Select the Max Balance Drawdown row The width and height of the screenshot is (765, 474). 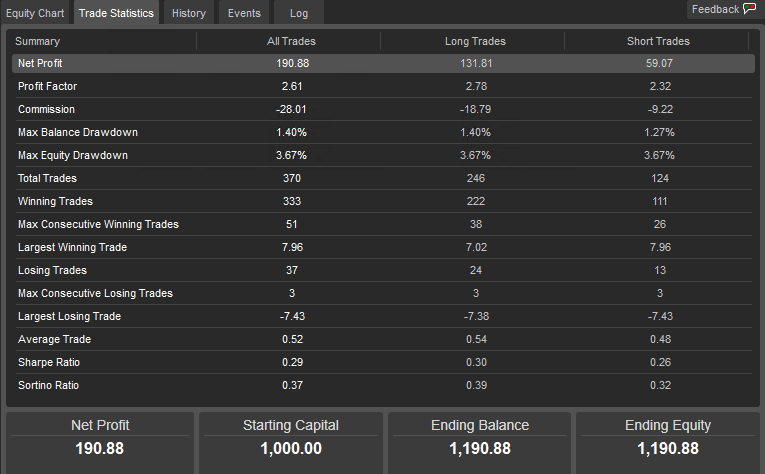tap(383, 132)
